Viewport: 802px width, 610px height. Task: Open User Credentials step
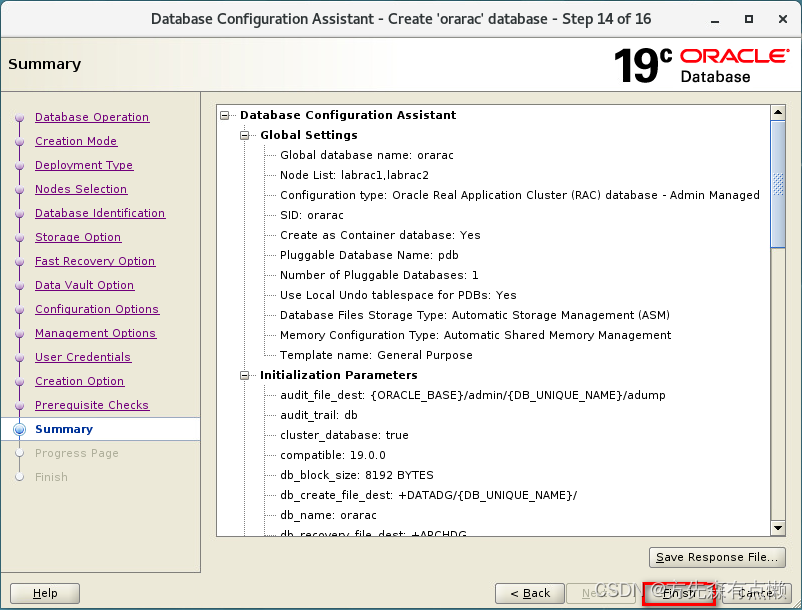(x=83, y=357)
